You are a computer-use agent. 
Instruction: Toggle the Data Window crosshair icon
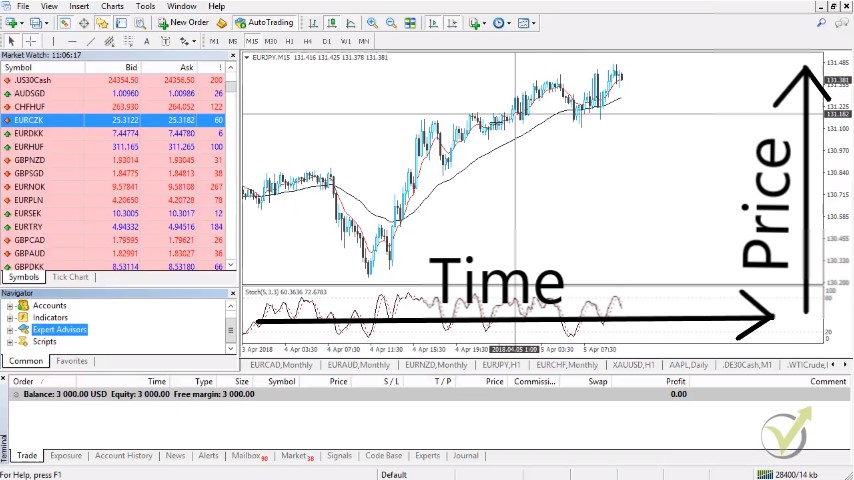coord(83,23)
